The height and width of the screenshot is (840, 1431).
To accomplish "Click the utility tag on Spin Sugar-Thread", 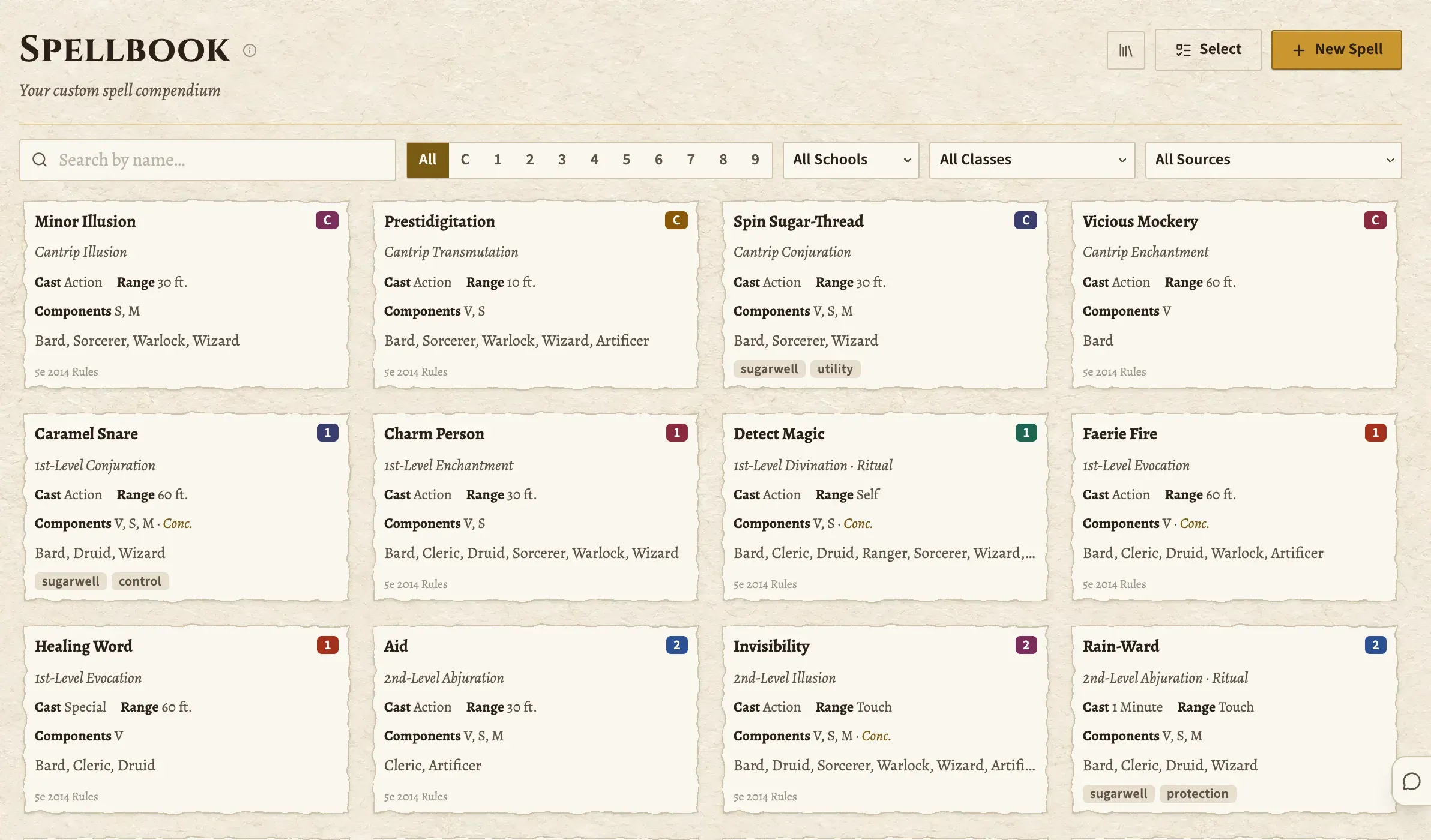I will point(835,369).
